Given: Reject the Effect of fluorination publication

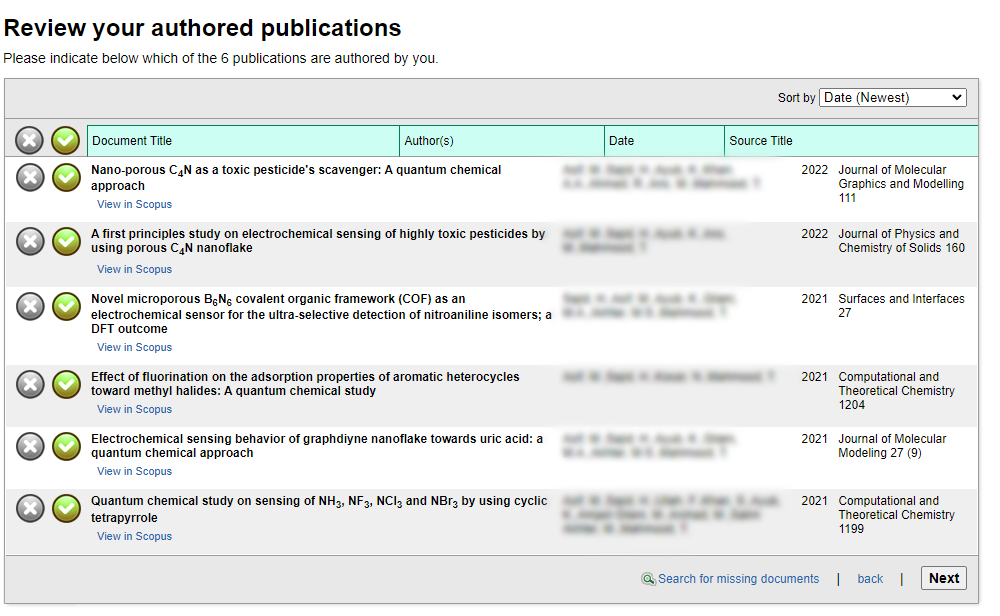Looking at the screenshot, I should (30, 385).
